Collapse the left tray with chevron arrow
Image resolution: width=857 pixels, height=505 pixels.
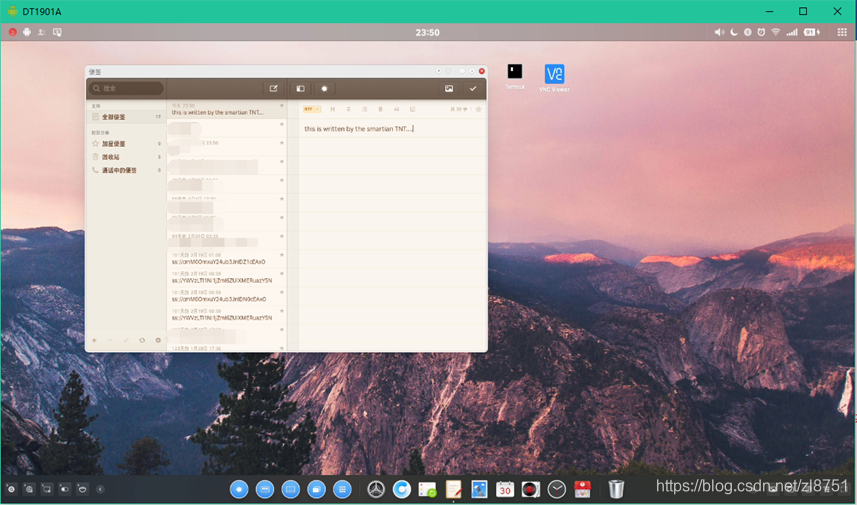pyautogui.click(x=100, y=489)
